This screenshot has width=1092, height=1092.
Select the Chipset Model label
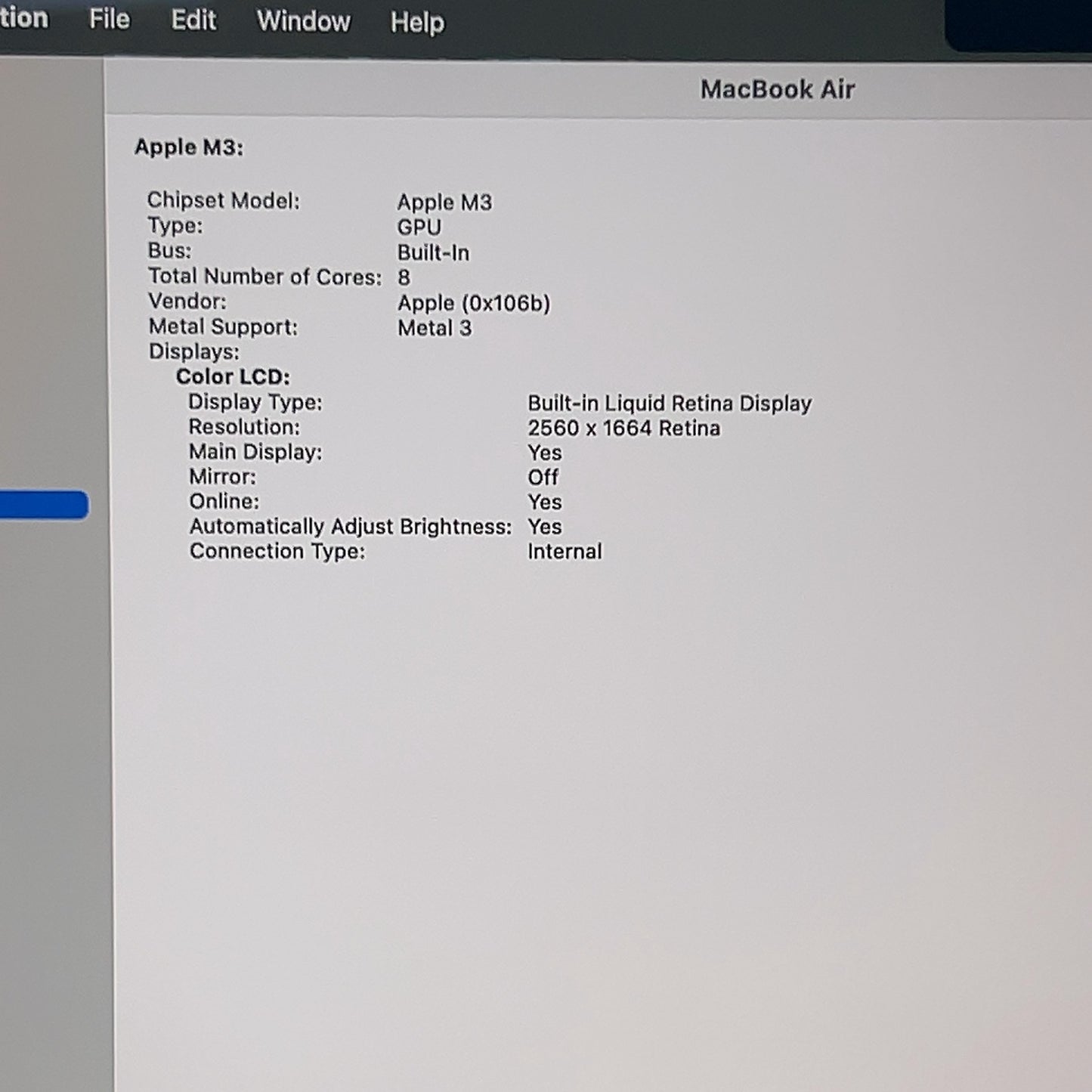[223, 200]
